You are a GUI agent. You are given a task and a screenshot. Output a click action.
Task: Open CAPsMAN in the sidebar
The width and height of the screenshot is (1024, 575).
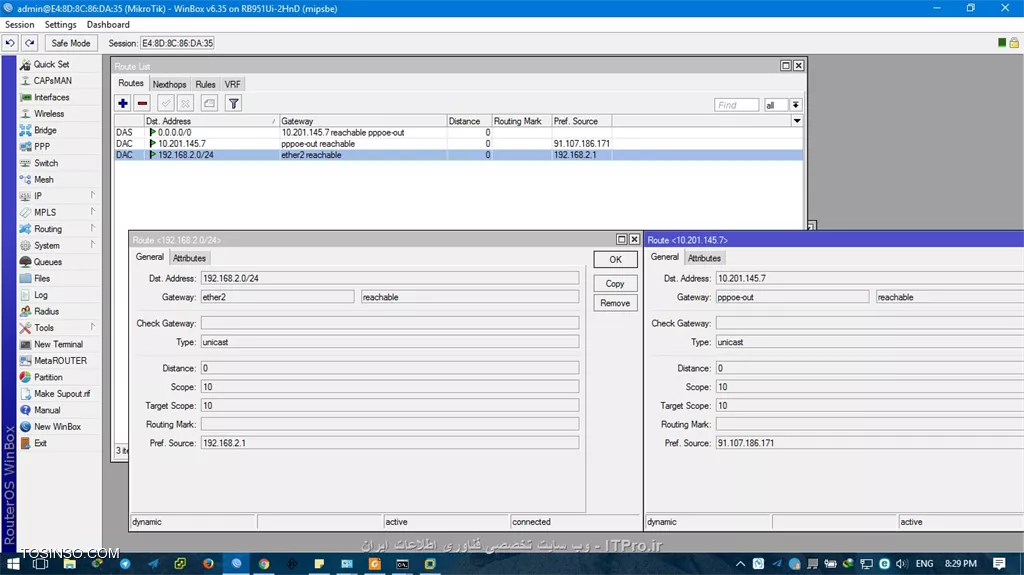(52, 80)
